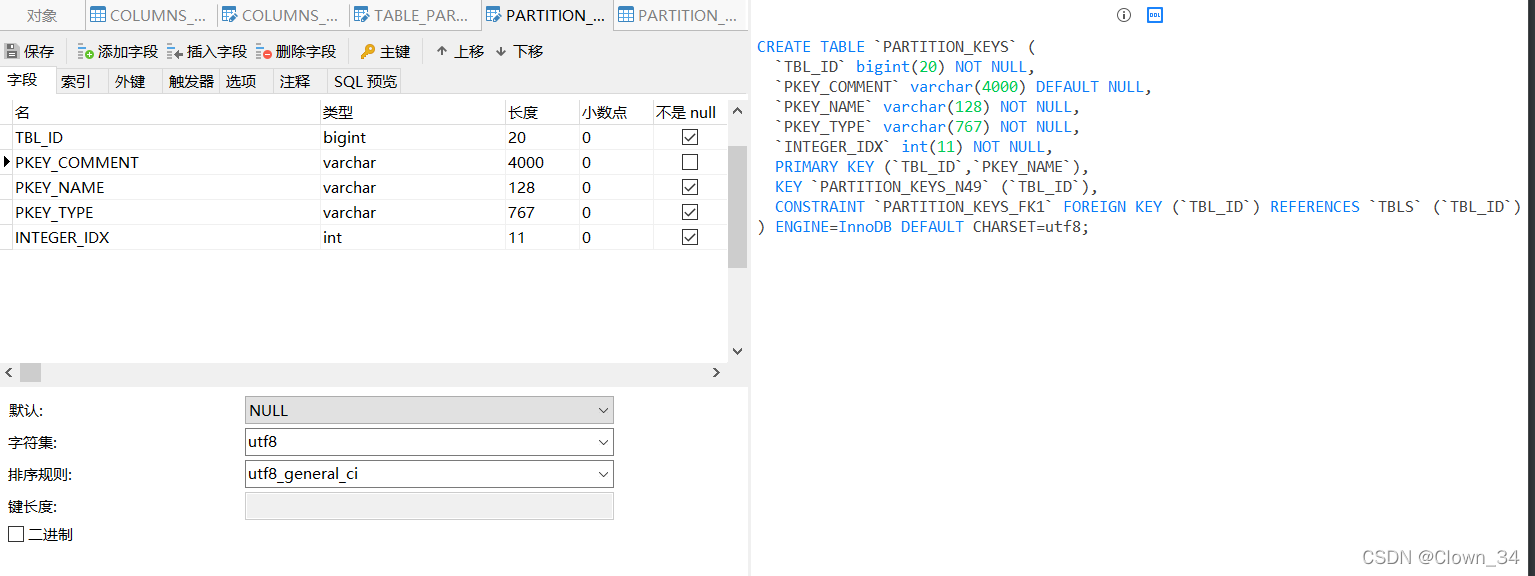Toggle Not Null checkbox for TBL_ID
Screen dimensions: 1535x576
pyautogui.click(x=690, y=137)
